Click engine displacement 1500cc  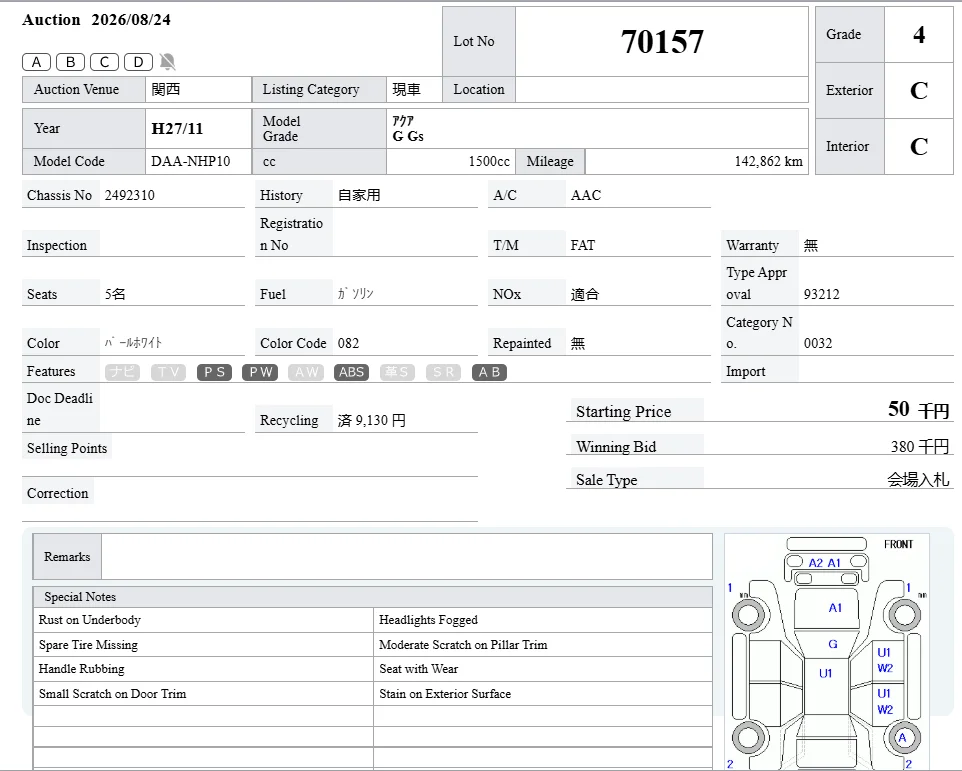489,161
